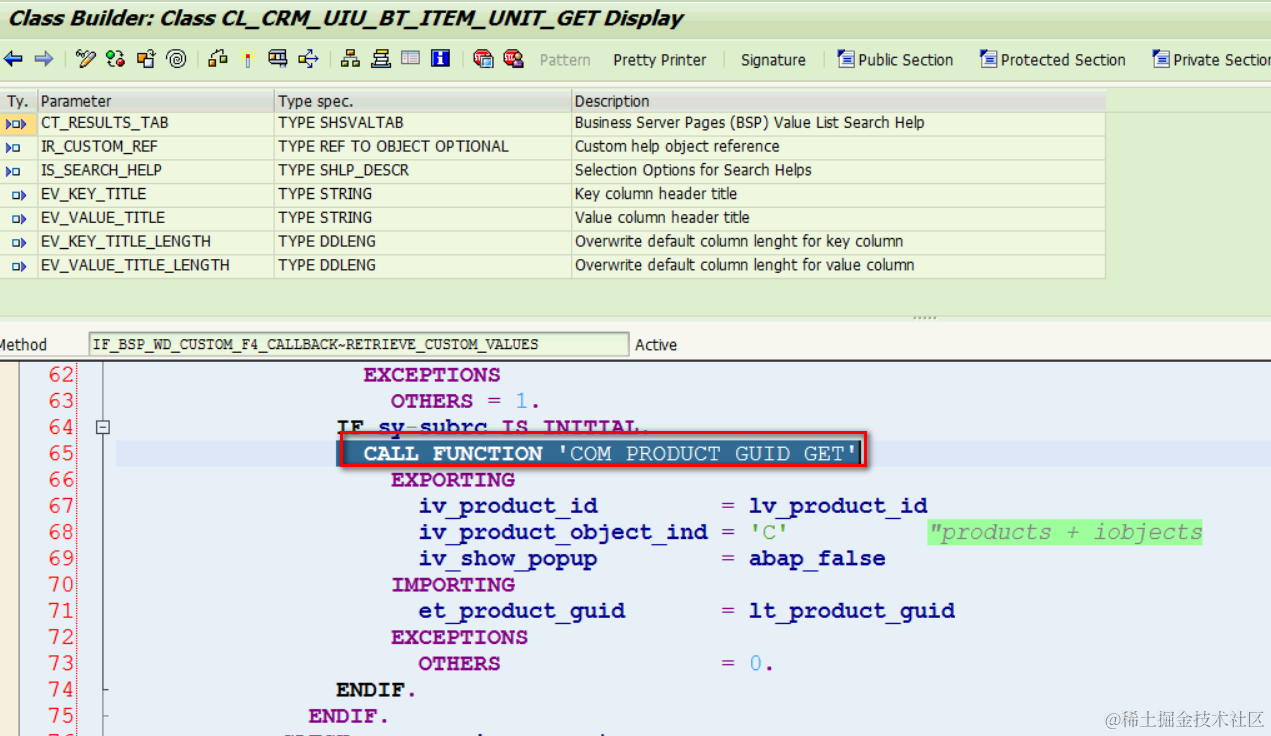
Task: Set external breakpoint stop-sign with user icon
Action: point(513,59)
